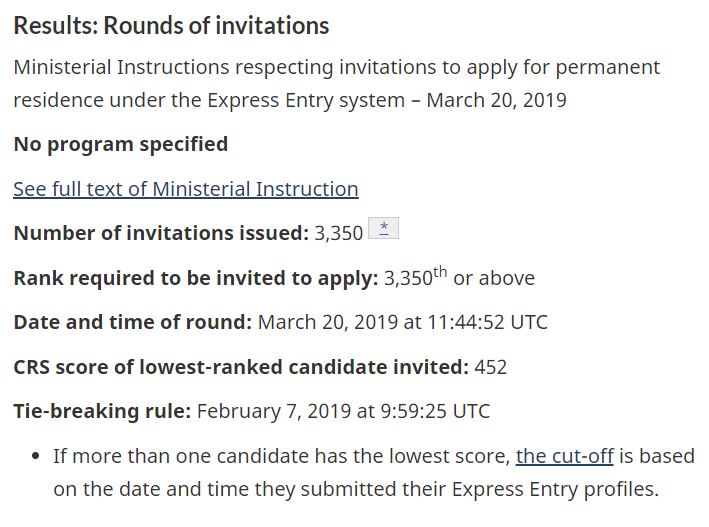Screen dimensions: 709x527
Task: Click the invitations issued count before the asterisk
Action: 338,233
